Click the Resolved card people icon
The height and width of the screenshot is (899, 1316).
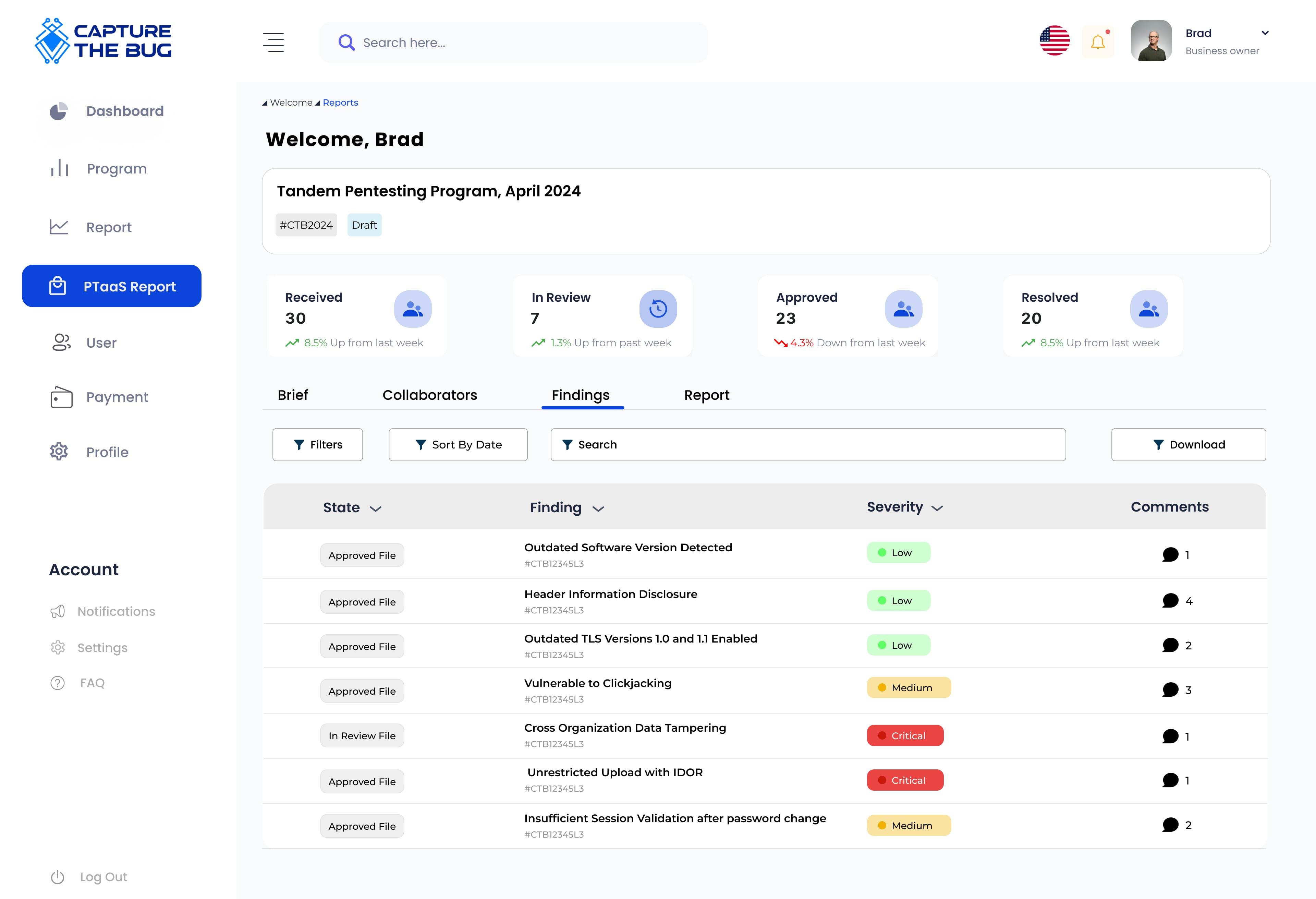(1148, 309)
